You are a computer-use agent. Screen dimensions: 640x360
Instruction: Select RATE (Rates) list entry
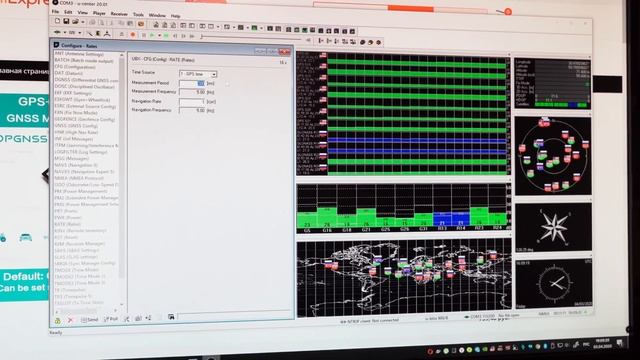click(x=68, y=224)
